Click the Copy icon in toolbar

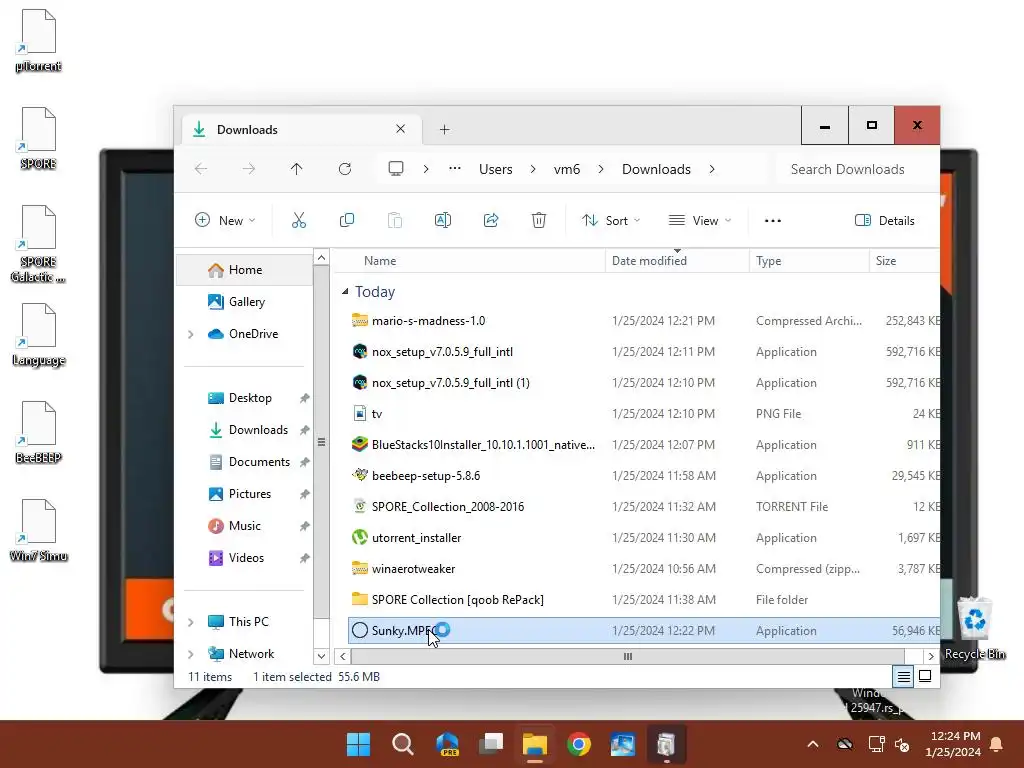click(x=347, y=221)
